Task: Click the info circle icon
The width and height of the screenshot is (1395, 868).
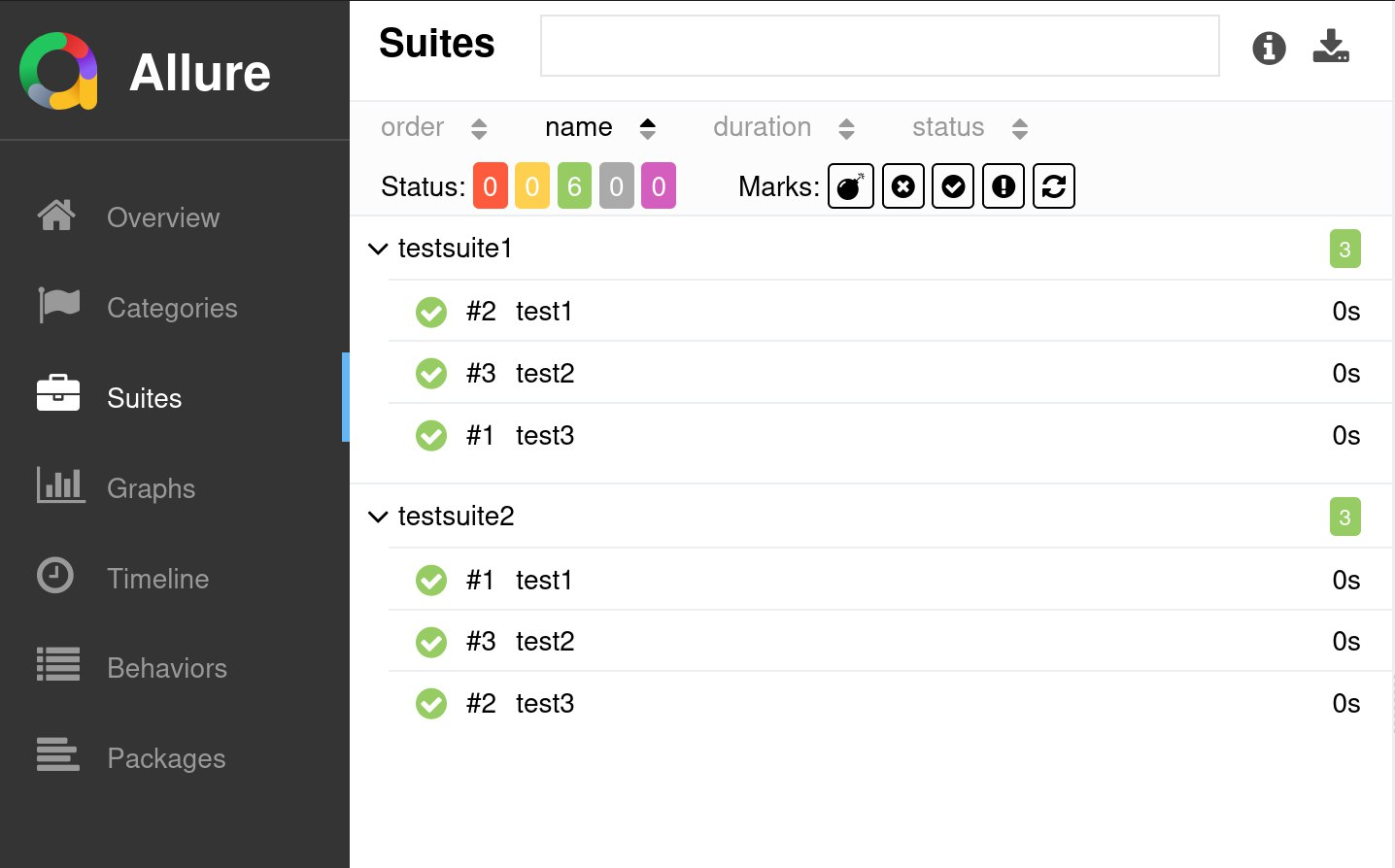Action: [x=1269, y=48]
